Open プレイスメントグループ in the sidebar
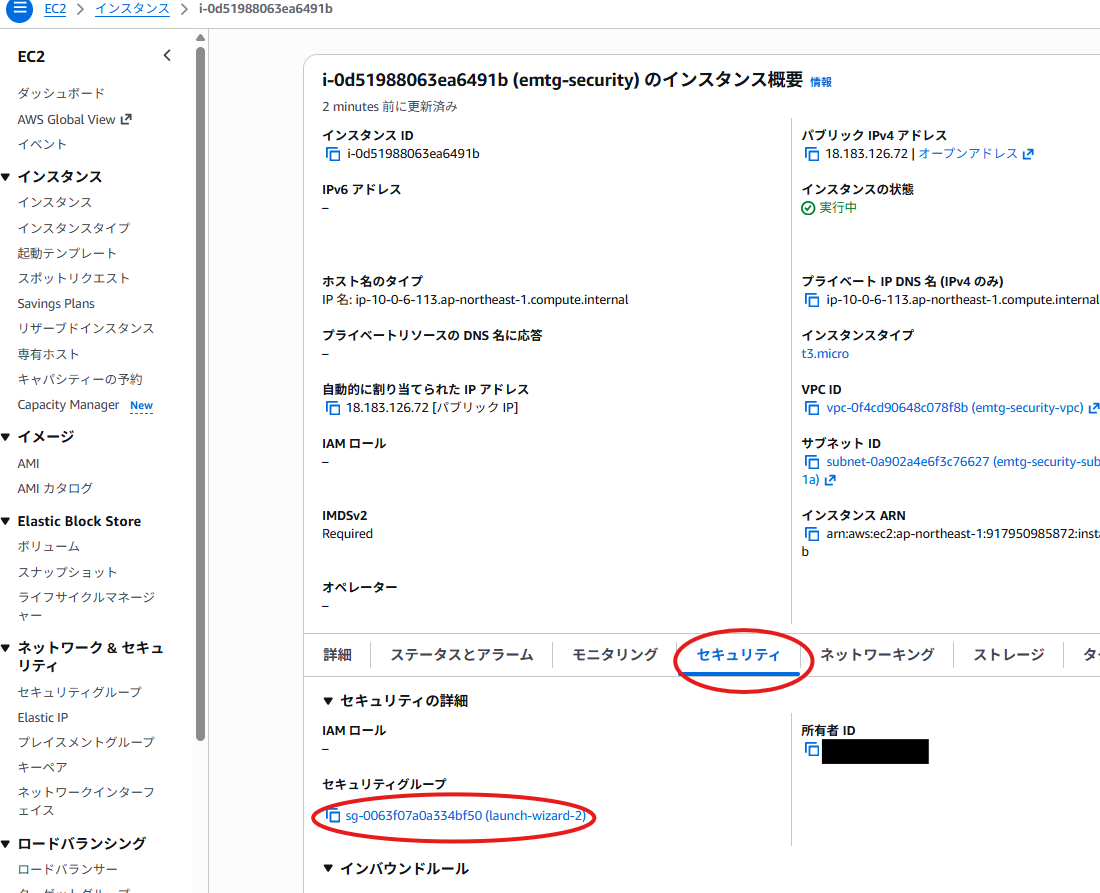This screenshot has width=1100, height=893. [x=86, y=742]
